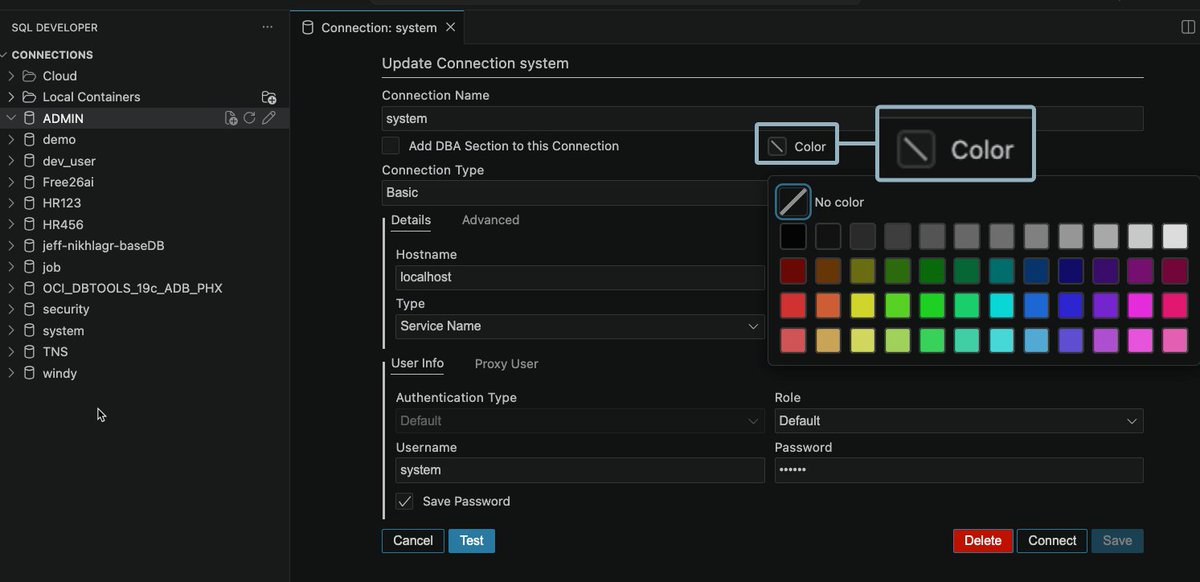
Task: Expand the demo connection chevron
Action: point(11,140)
